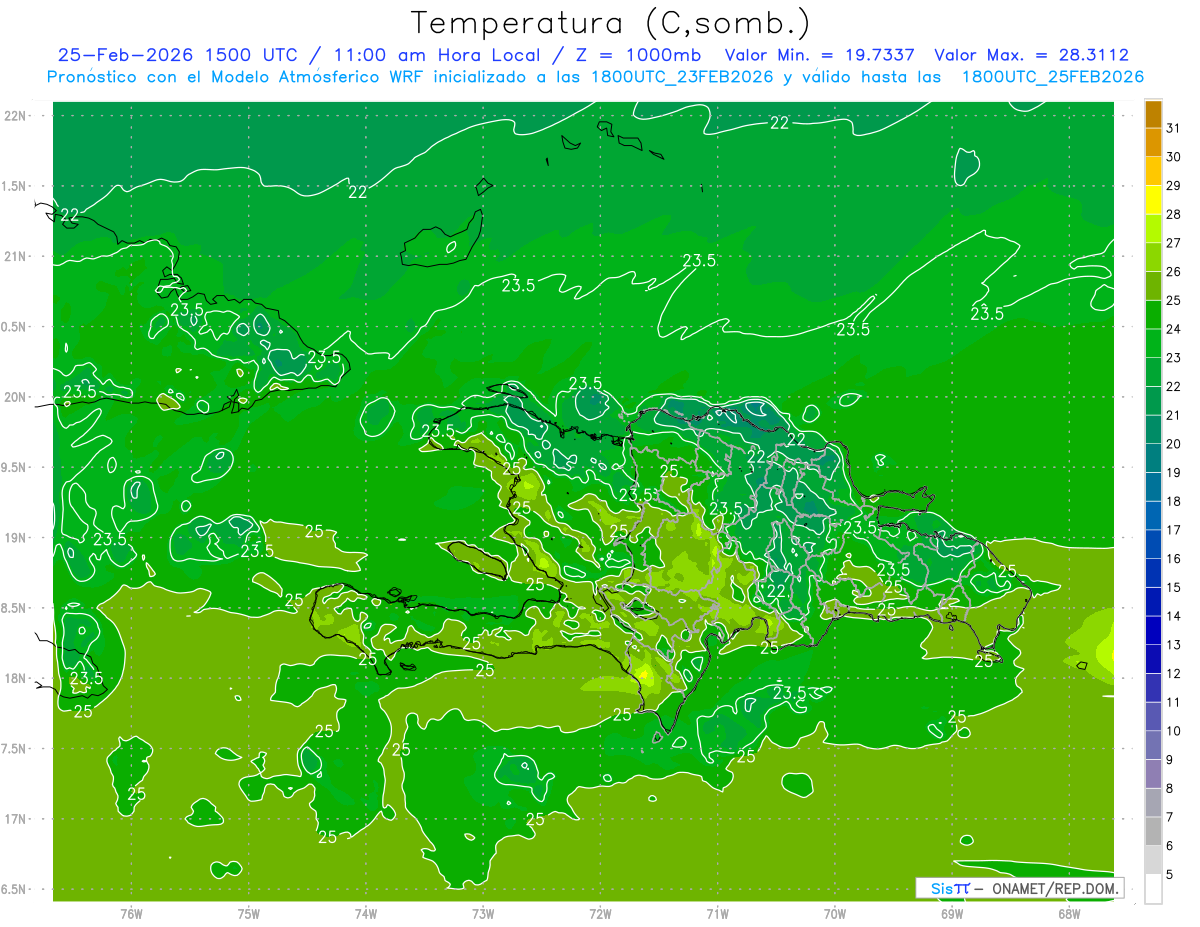Click the title "Temperatura (C,somb.)"
The width and height of the screenshot is (1200, 927).
point(611,23)
